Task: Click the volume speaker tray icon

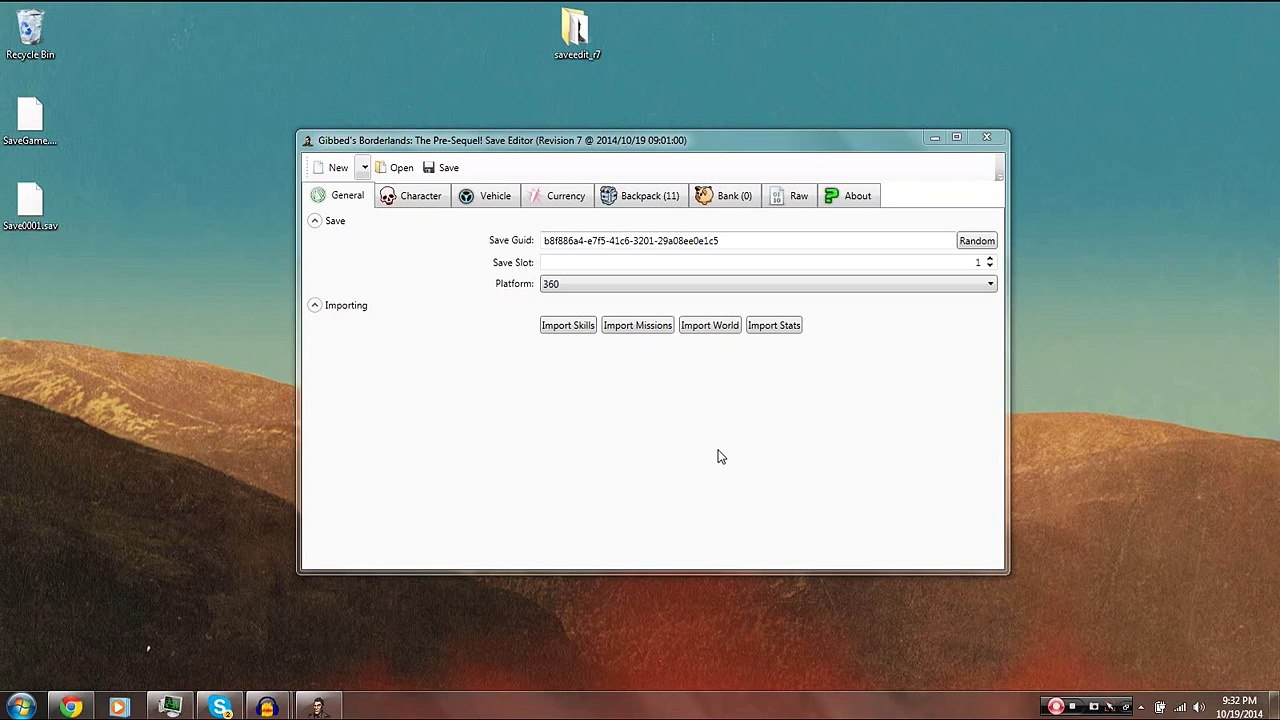Action: click(x=1199, y=707)
